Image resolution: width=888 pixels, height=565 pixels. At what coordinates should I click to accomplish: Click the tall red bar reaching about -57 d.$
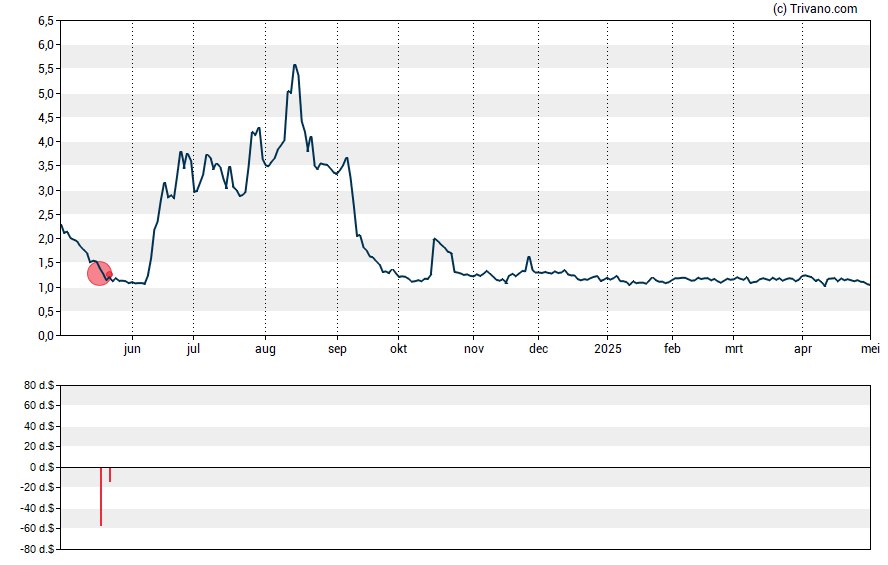(x=101, y=496)
